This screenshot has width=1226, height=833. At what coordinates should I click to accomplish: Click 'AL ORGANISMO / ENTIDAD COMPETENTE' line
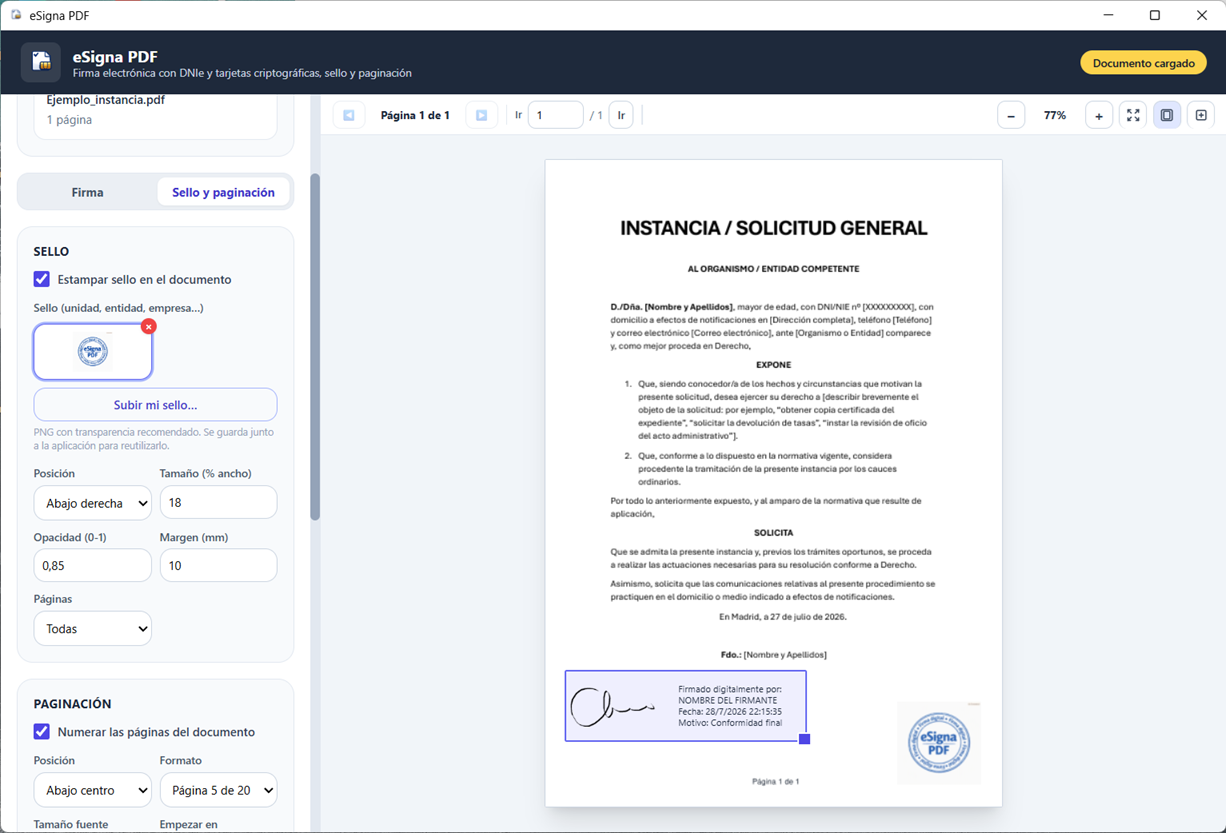pos(774,269)
